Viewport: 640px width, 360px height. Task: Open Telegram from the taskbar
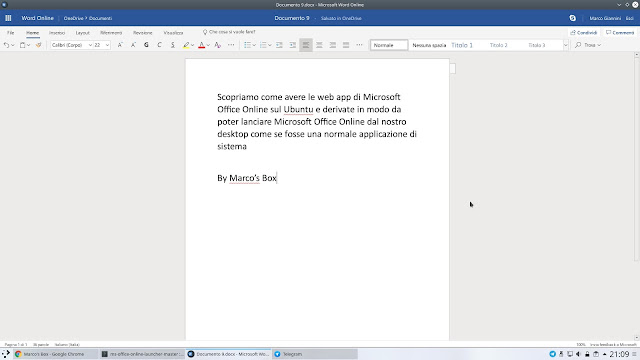(x=315, y=354)
